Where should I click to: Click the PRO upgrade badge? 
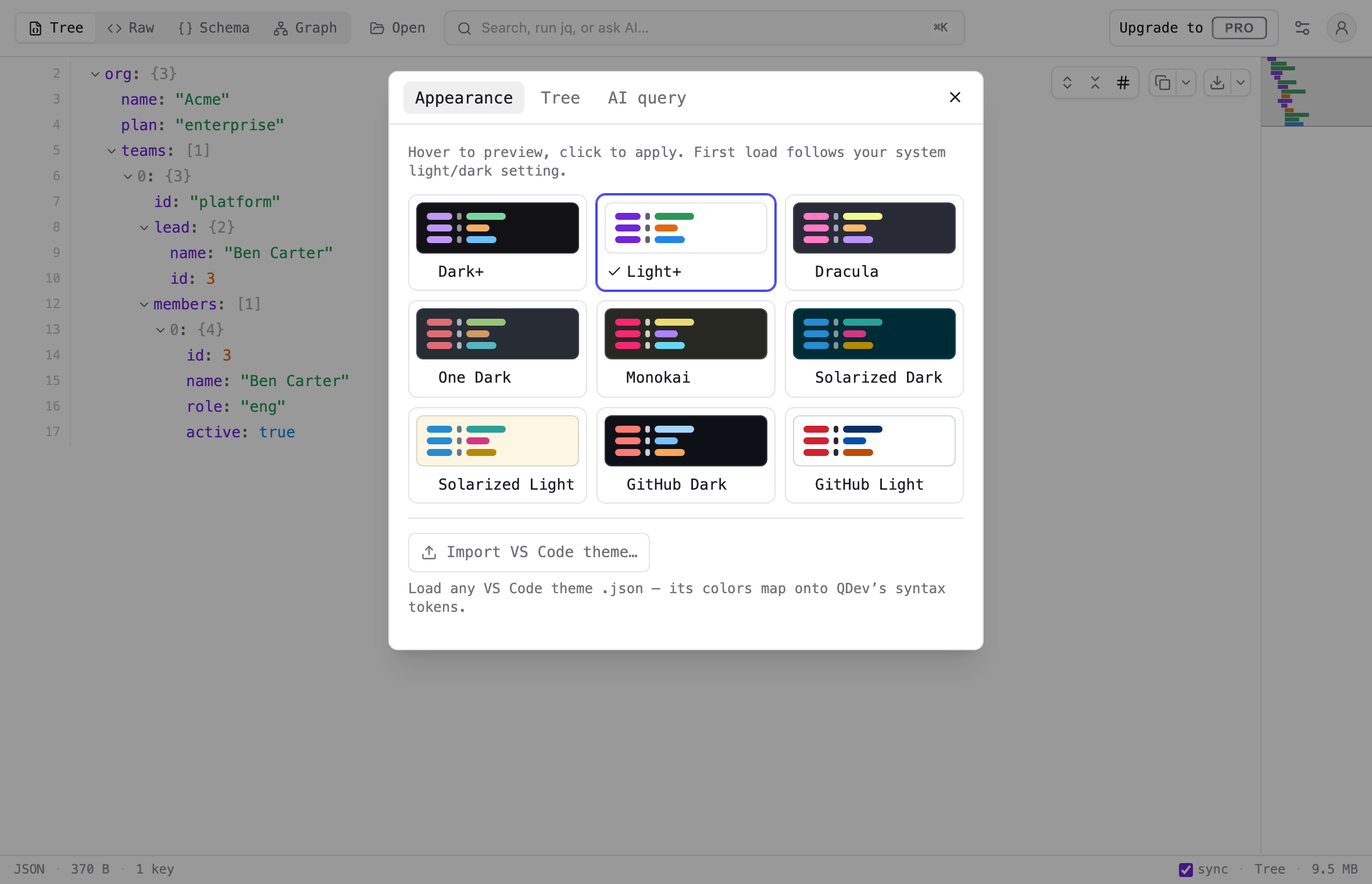click(x=1239, y=28)
